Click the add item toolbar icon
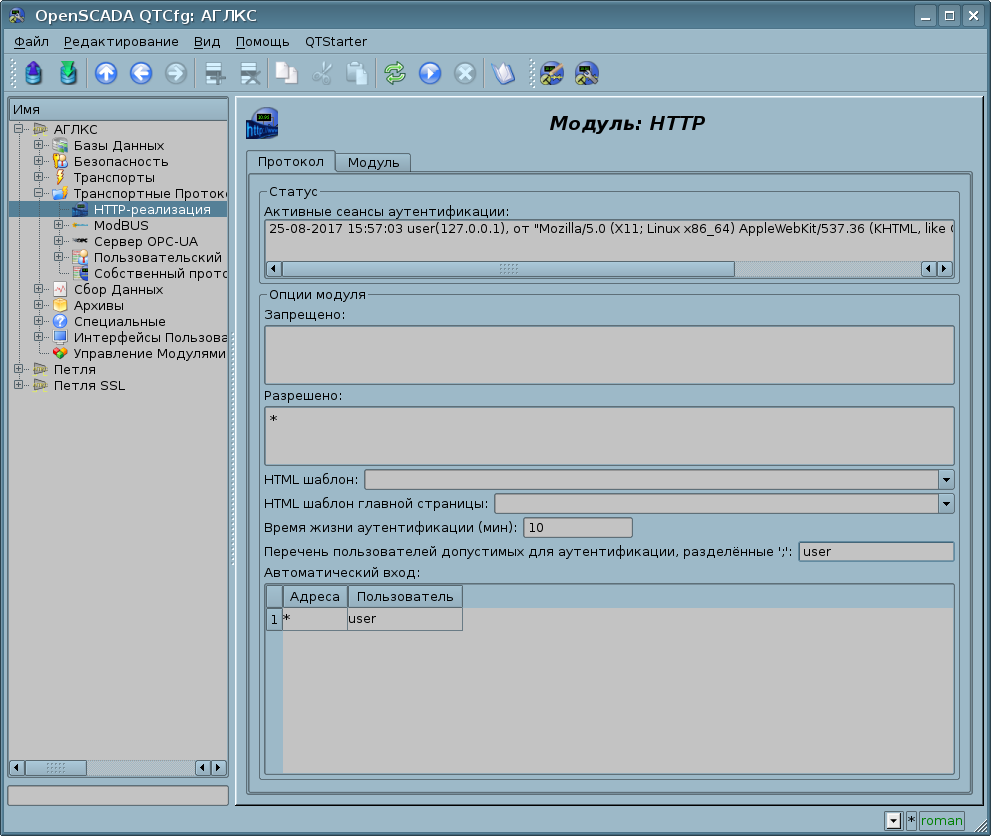This screenshot has height=836, width=991. (213, 73)
